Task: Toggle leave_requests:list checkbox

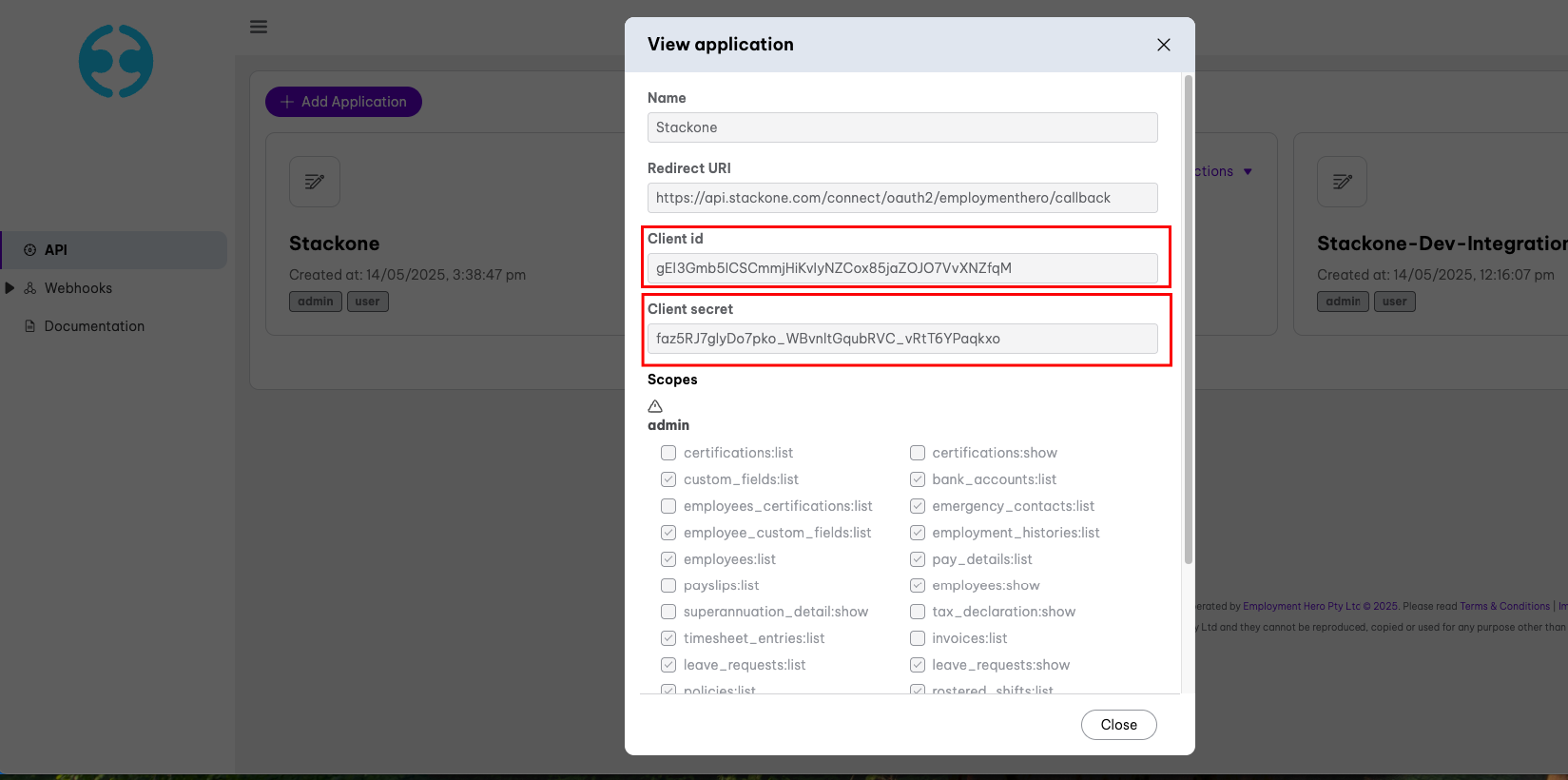Action: [x=668, y=665]
